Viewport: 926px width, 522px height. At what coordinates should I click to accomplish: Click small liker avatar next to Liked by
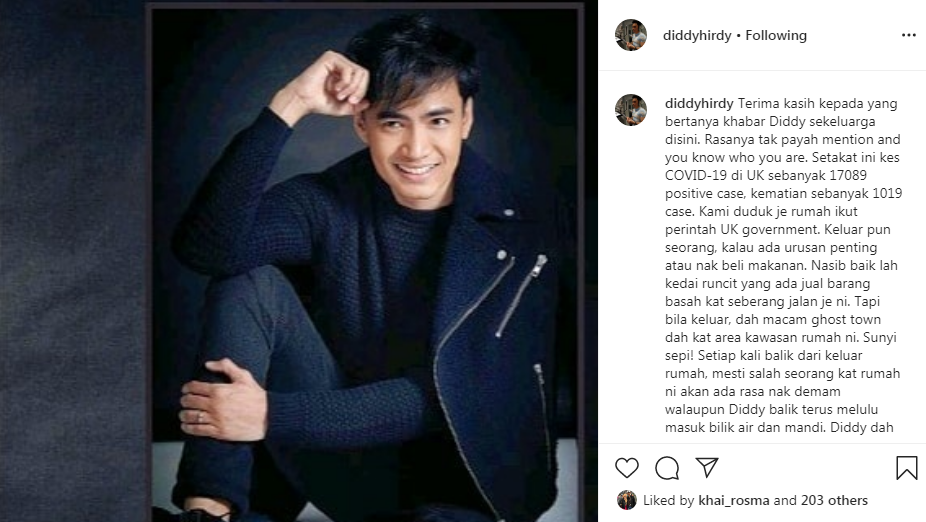(x=627, y=500)
